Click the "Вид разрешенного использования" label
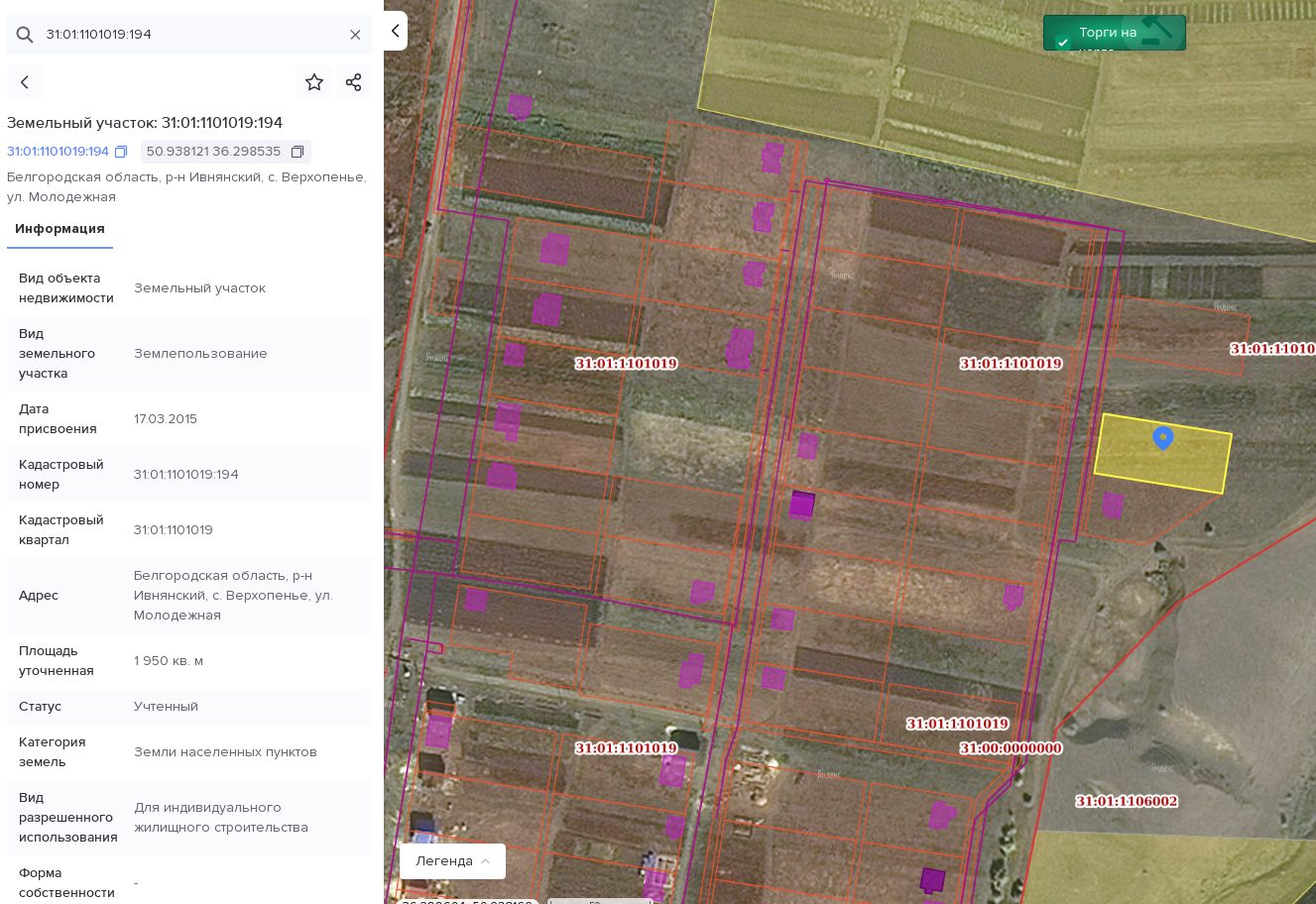Screen dimensions: 1316x904 [68, 818]
